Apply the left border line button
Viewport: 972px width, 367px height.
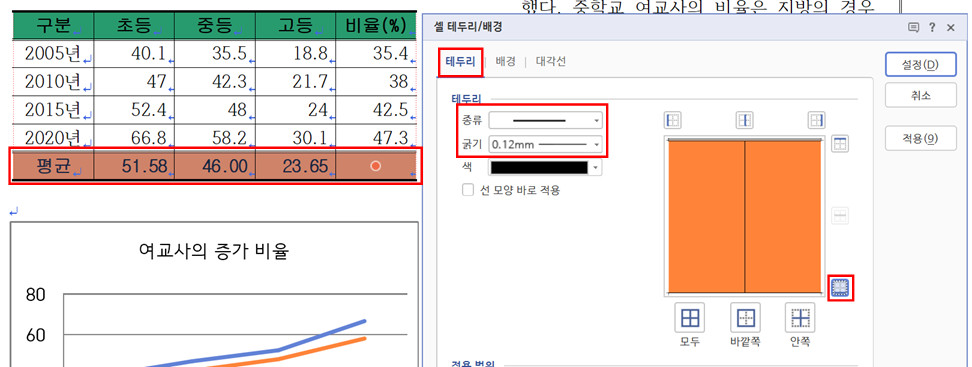pyautogui.click(x=673, y=120)
